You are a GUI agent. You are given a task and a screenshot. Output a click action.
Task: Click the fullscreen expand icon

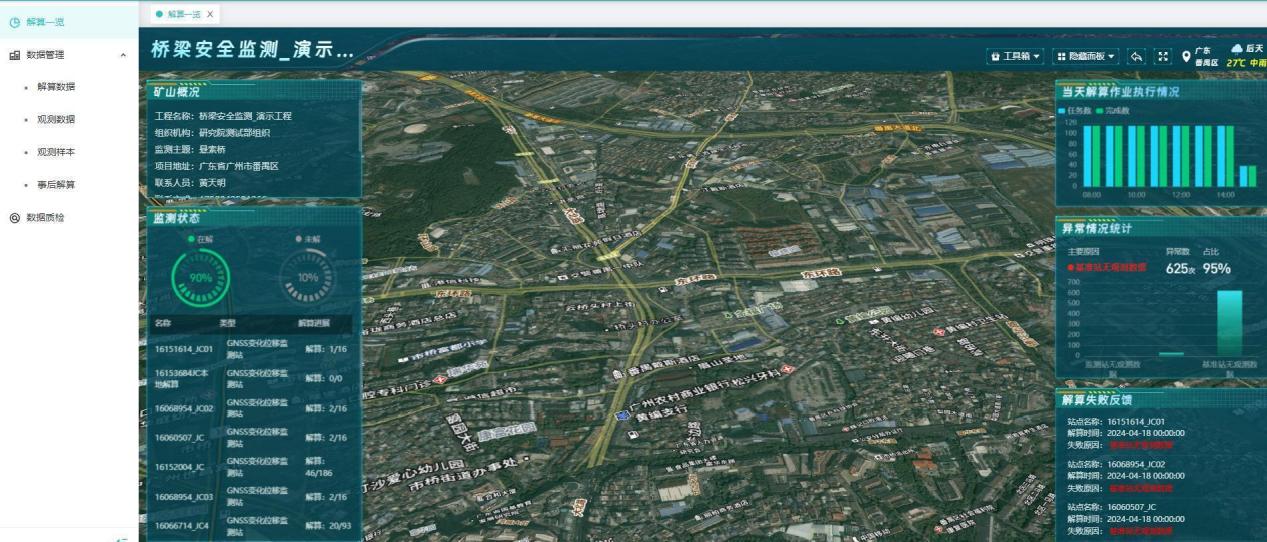point(1163,57)
